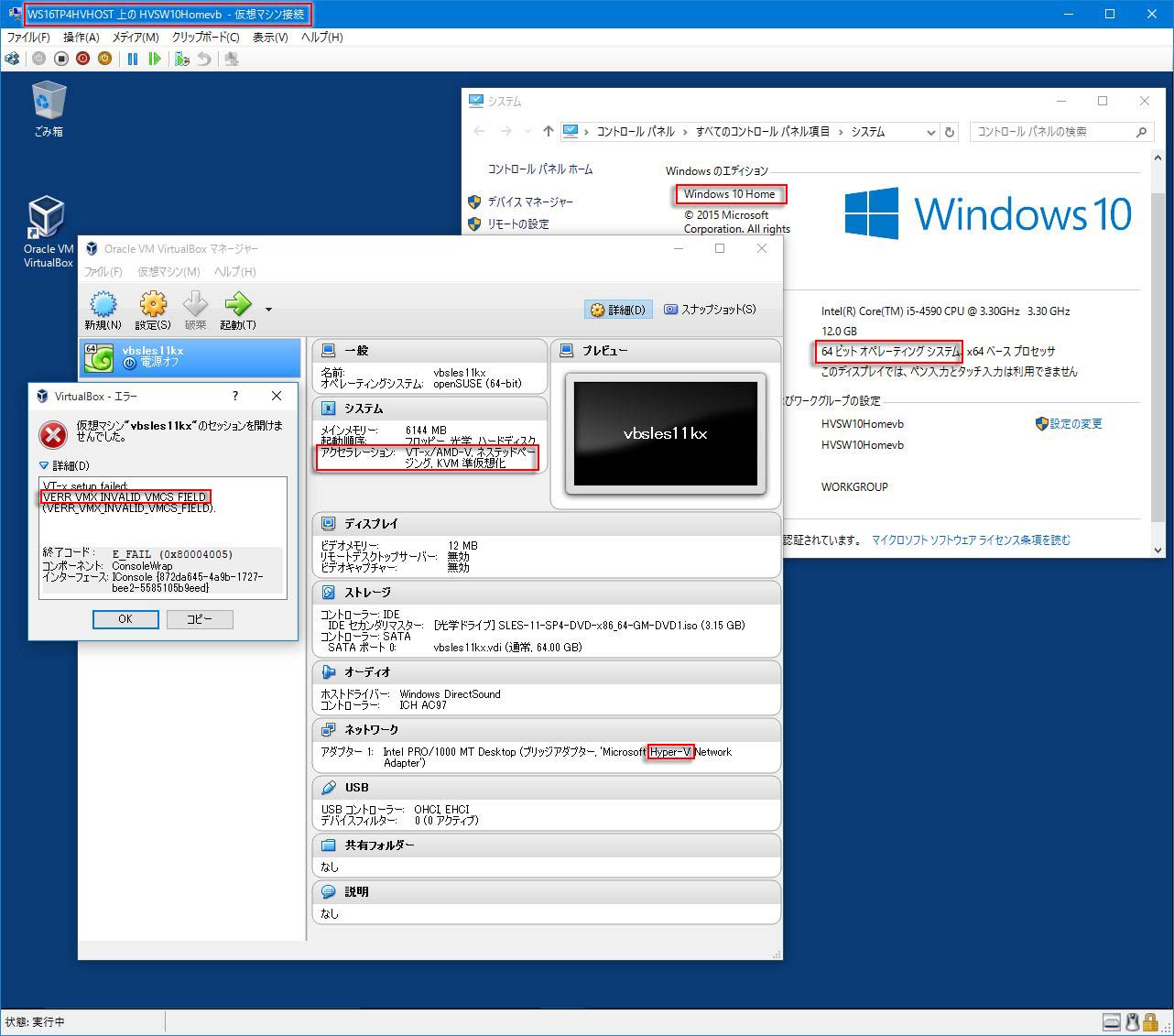Click the keyboard status icon in VM status bar

point(1112,1022)
